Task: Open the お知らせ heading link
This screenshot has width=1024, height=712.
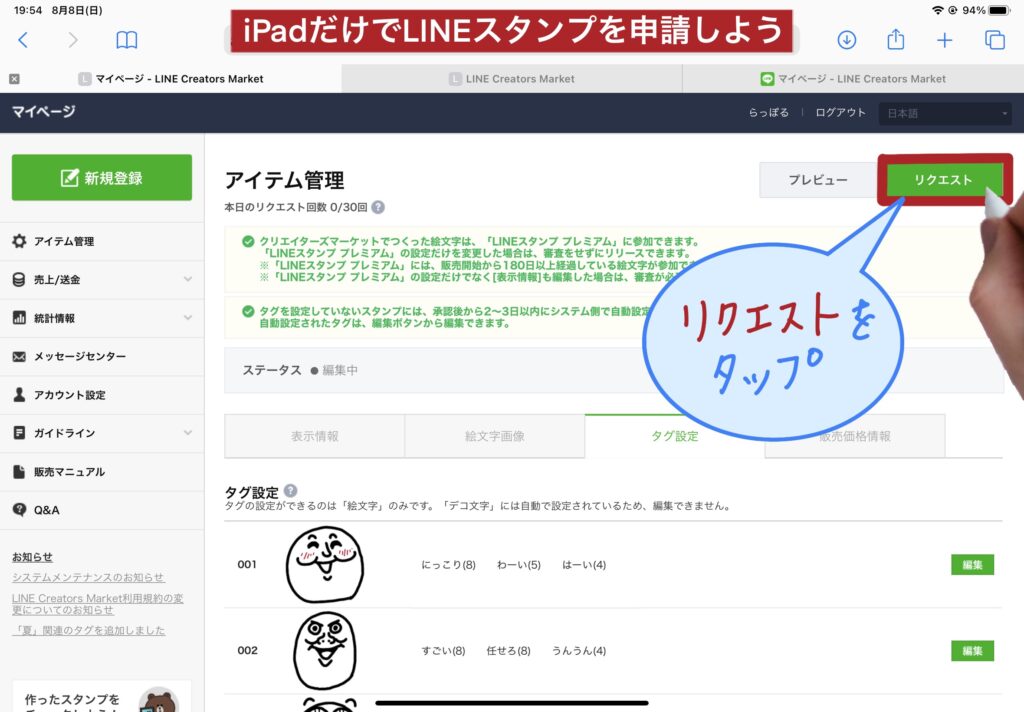Action: click(x=32, y=557)
